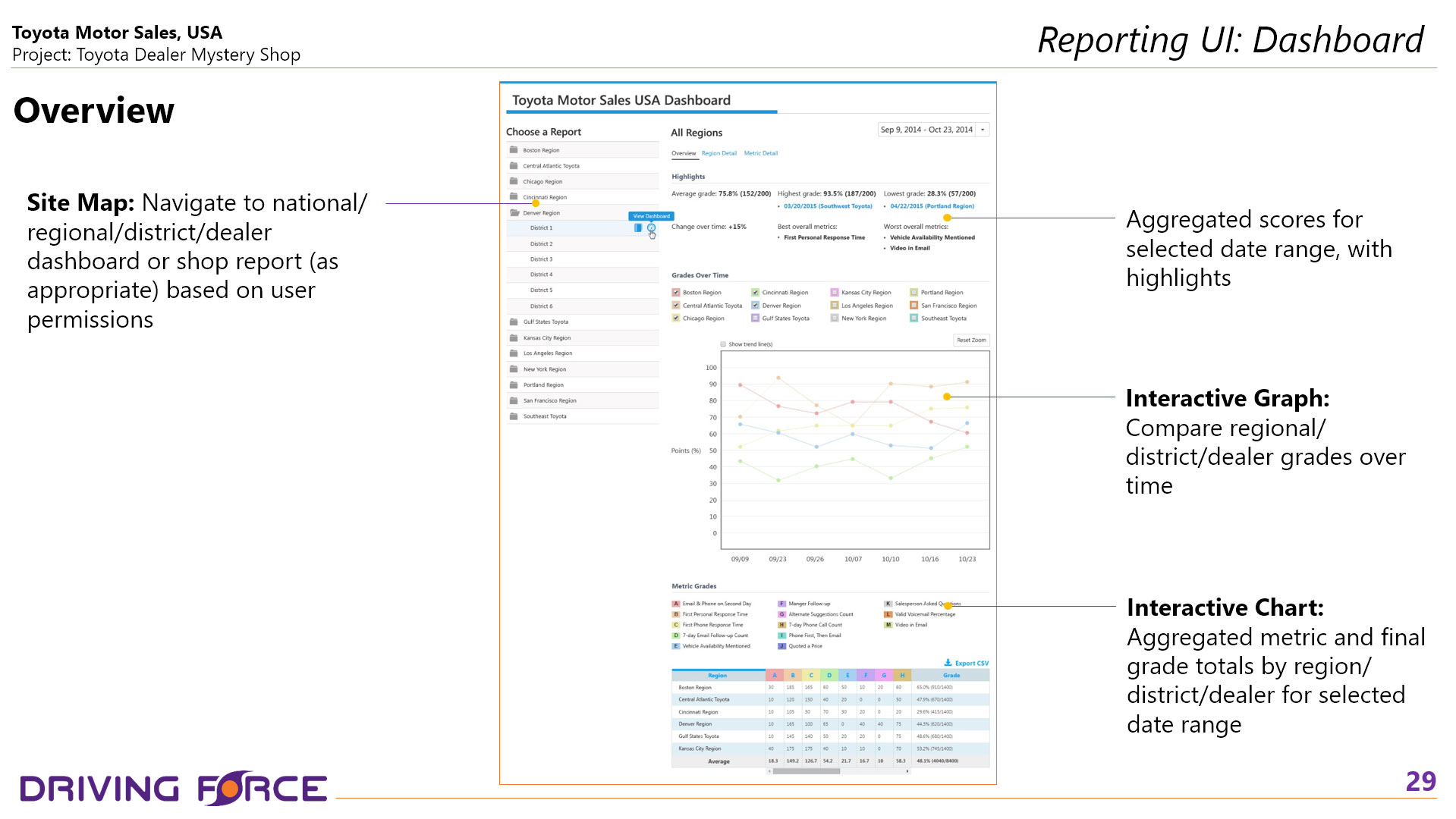Click the New York Region folder icon
The width and height of the screenshot is (1456, 819).
(514, 369)
